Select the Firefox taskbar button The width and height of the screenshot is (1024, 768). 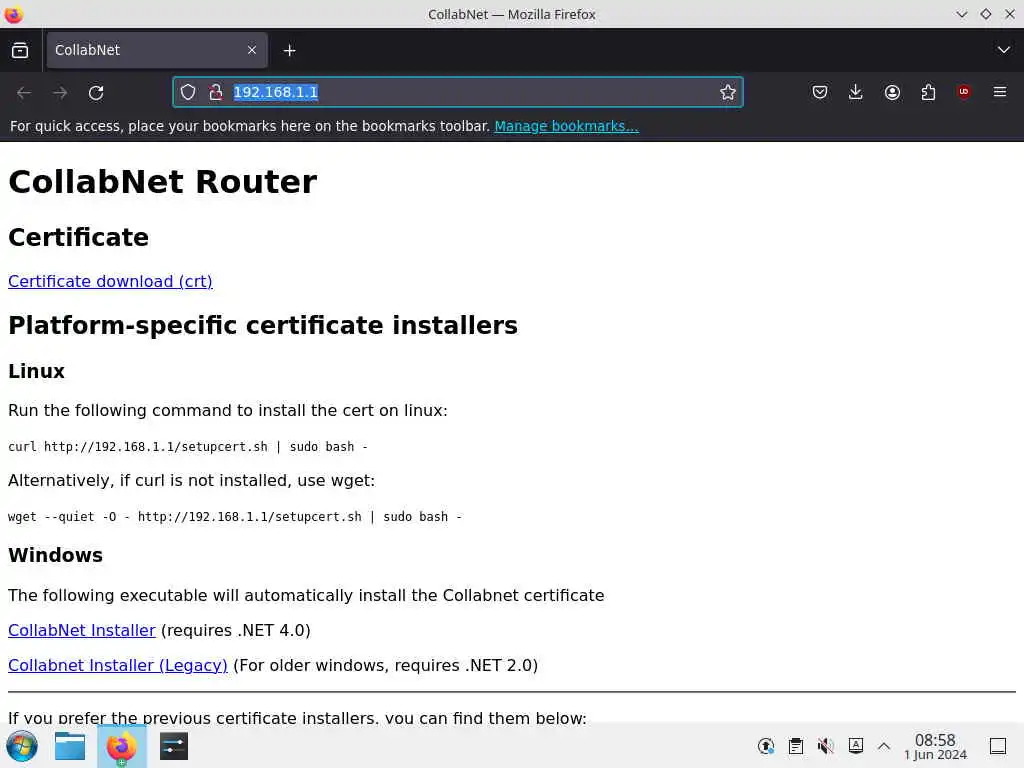click(121, 746)
